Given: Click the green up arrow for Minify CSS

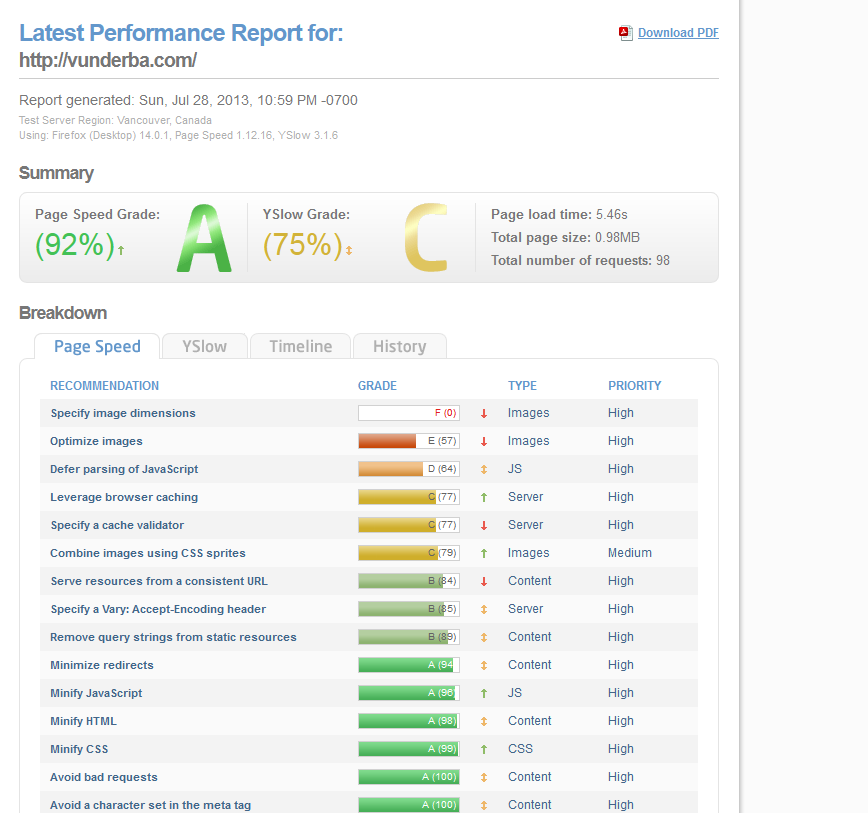Looking at the screenshot, I should point(484,749).
